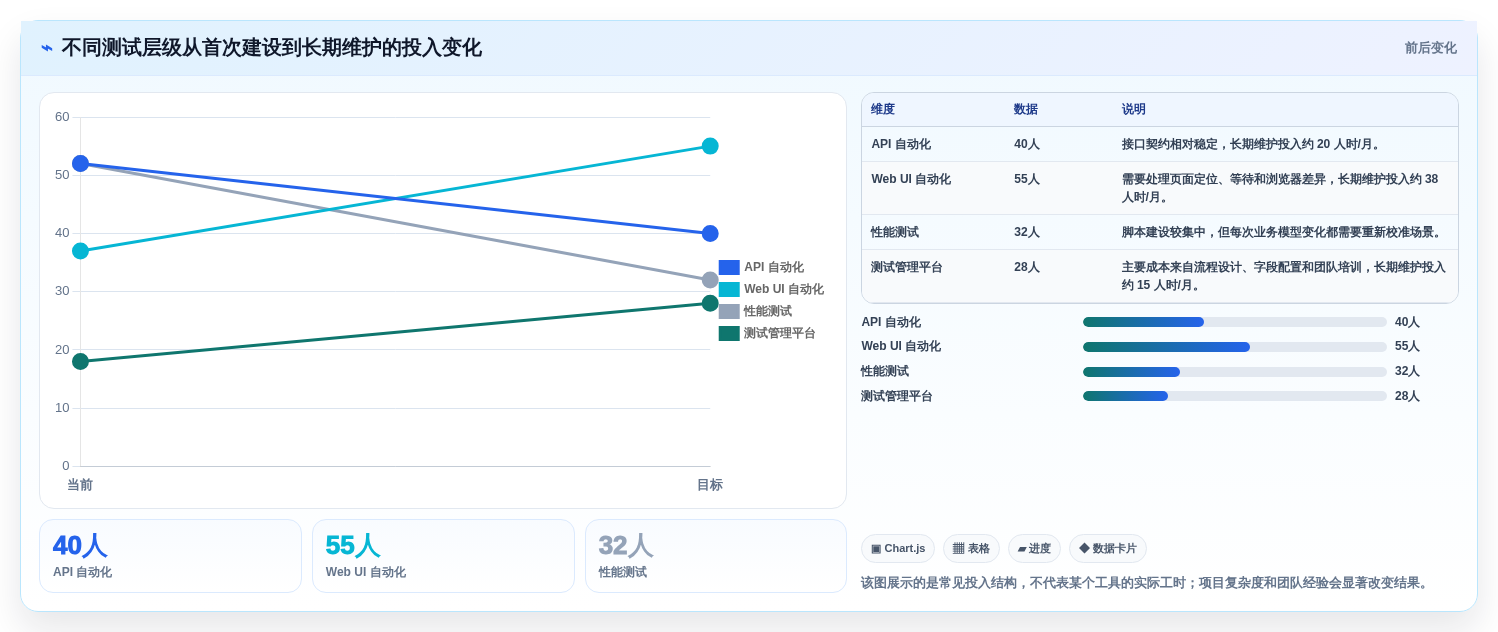Click the 测试管理平台 point at 目标
This screenshot has height=632, width=1498.
(710, 303)
